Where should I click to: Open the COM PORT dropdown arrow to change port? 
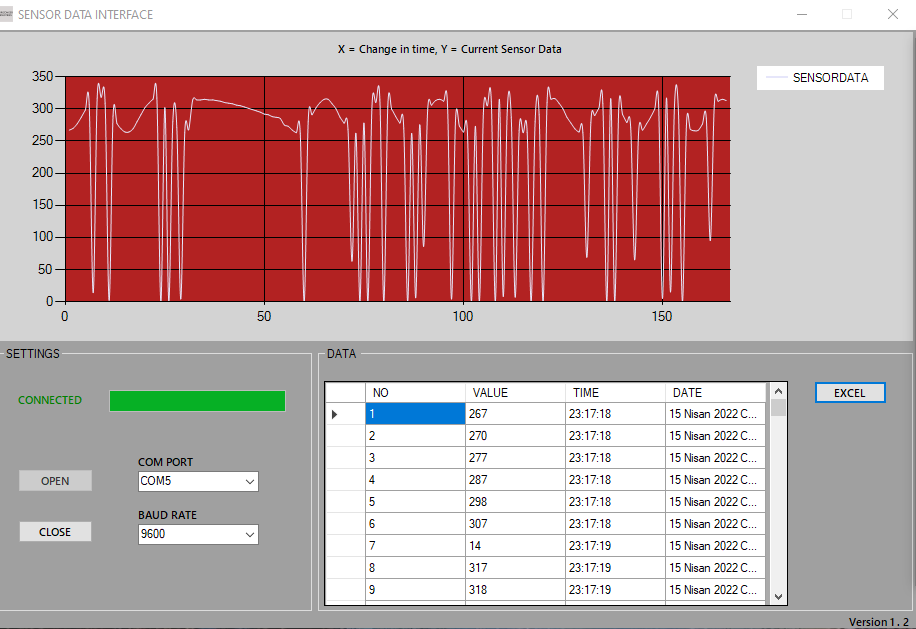[248, 481]
